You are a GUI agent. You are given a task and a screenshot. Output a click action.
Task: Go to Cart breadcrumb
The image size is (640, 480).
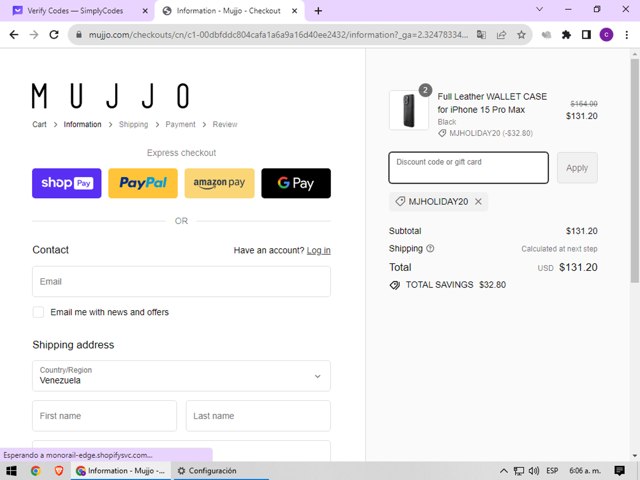[x=40, y=124]
